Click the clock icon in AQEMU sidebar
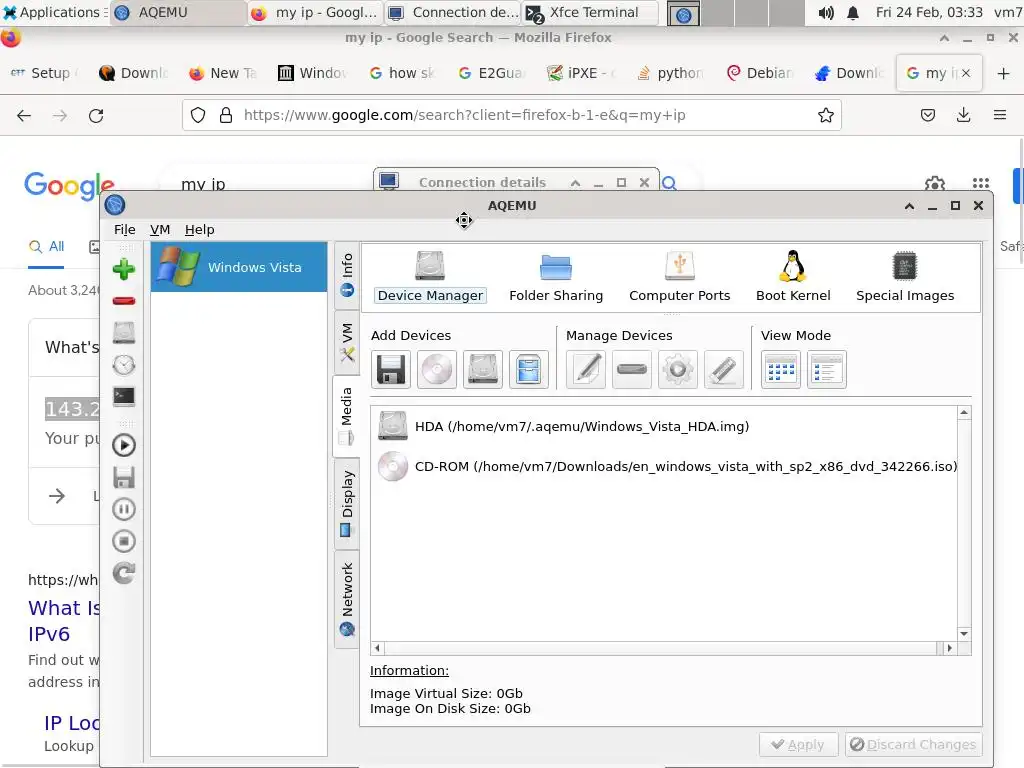 click(123, 364)
